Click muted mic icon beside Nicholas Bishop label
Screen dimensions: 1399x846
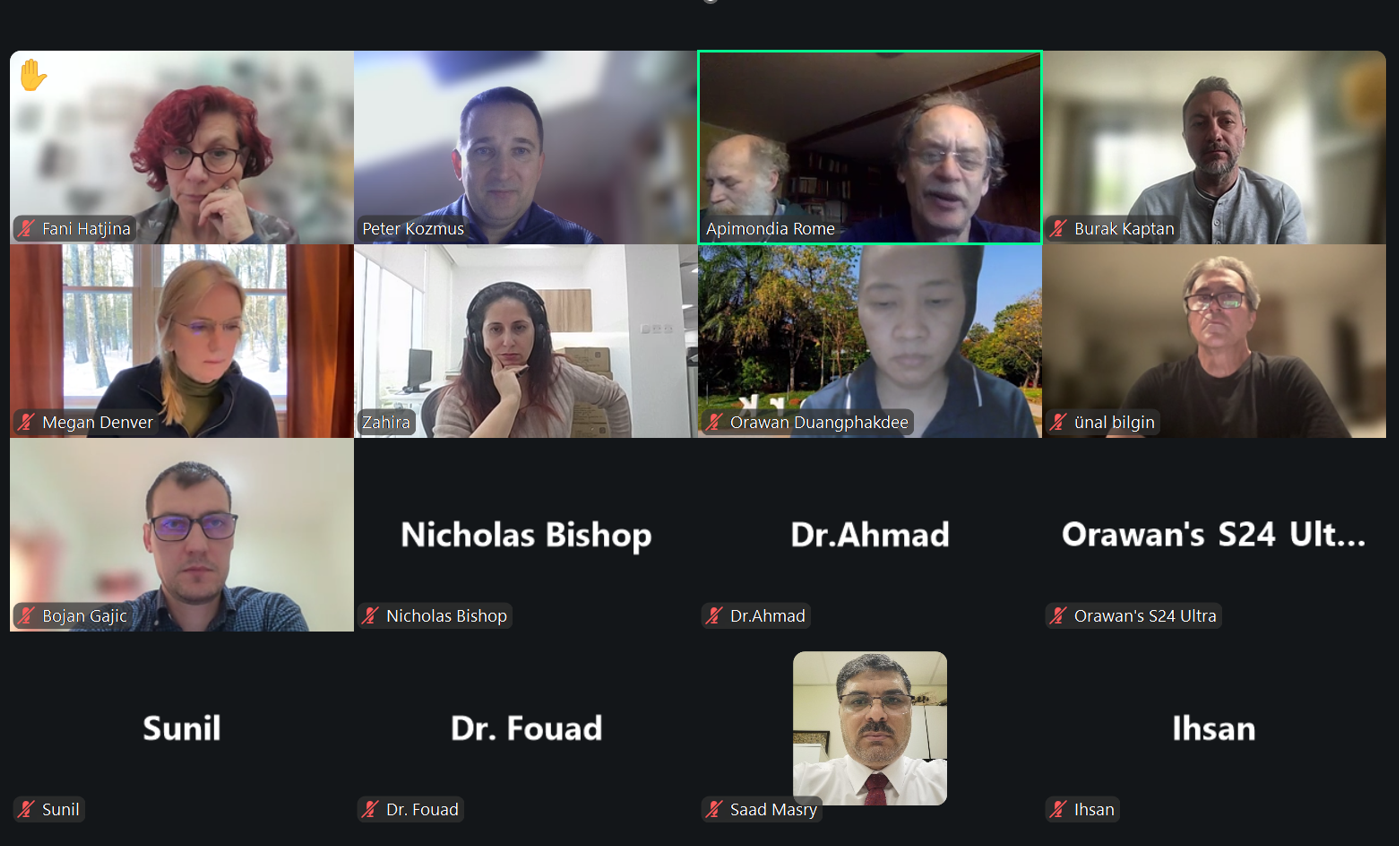371,616
